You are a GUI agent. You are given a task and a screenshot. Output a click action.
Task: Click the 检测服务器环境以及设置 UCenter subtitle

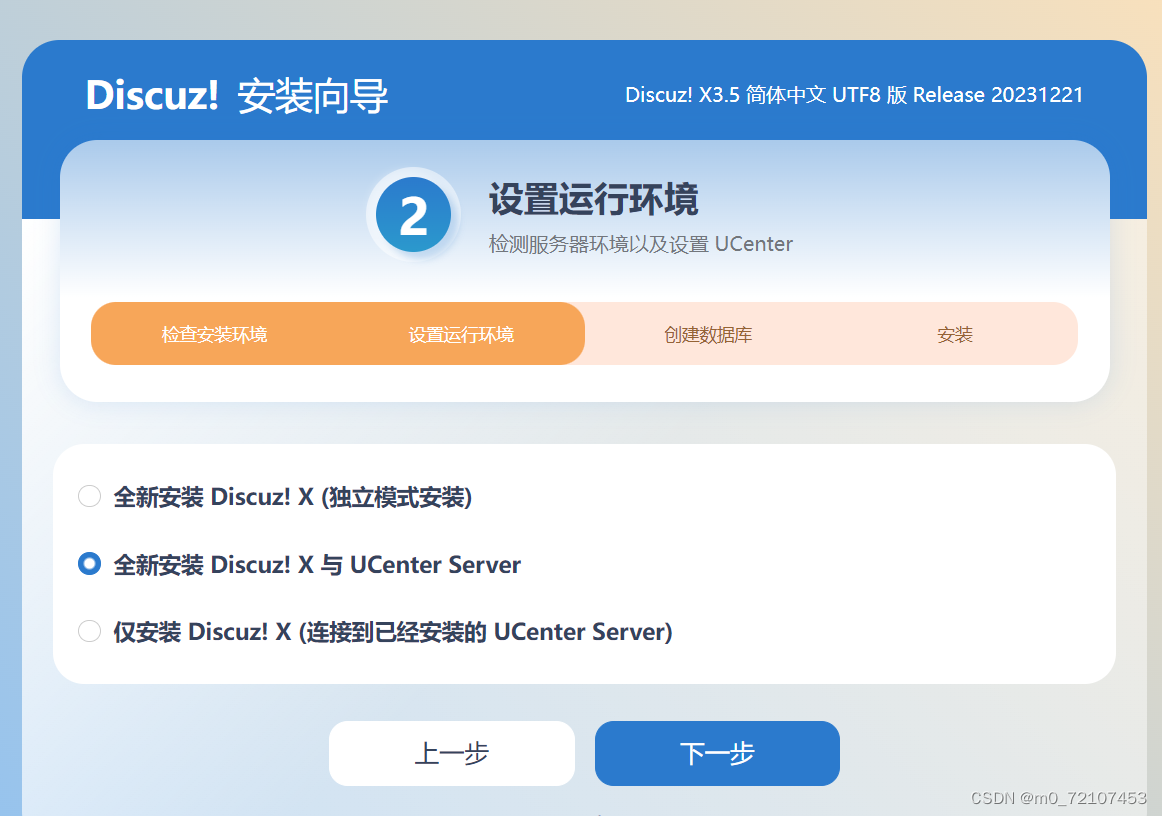pos(640,244)
